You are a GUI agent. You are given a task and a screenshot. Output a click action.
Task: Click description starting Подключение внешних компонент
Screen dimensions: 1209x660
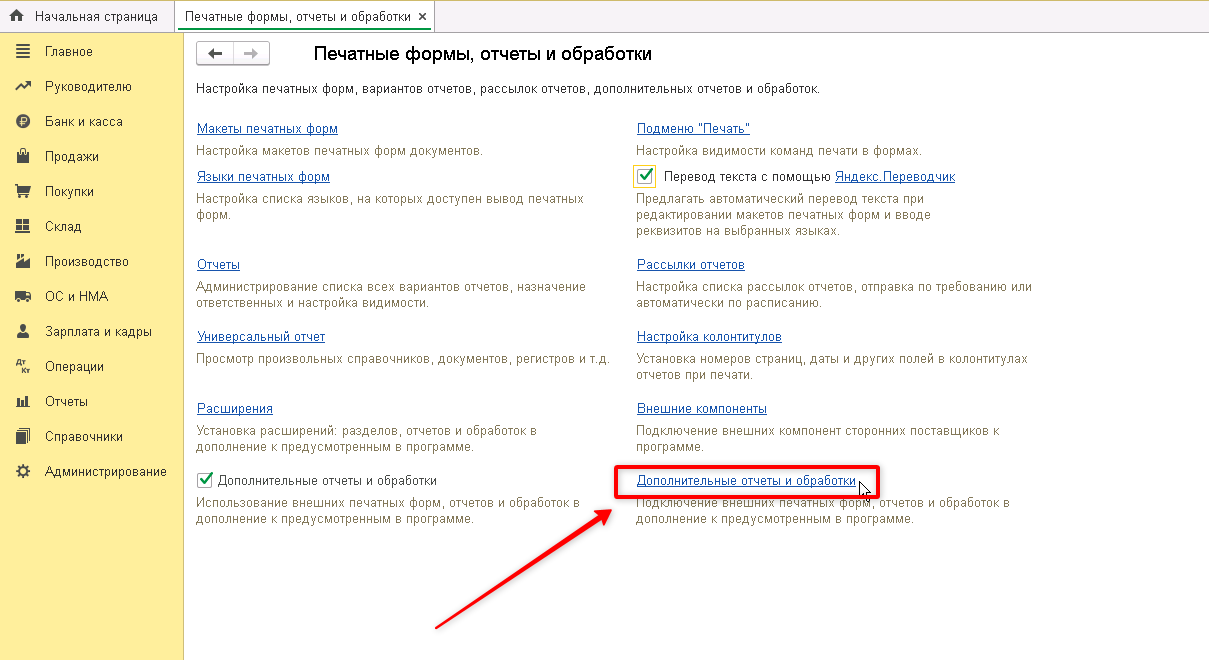[x=818, y=439]
